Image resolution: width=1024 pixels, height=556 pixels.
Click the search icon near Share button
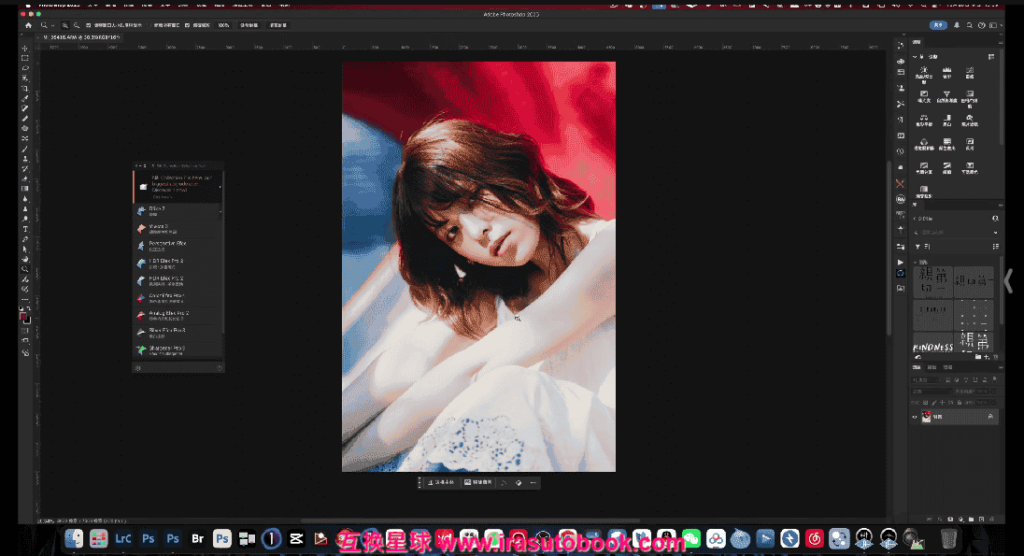pyautogui.click(x=969, y=25)
